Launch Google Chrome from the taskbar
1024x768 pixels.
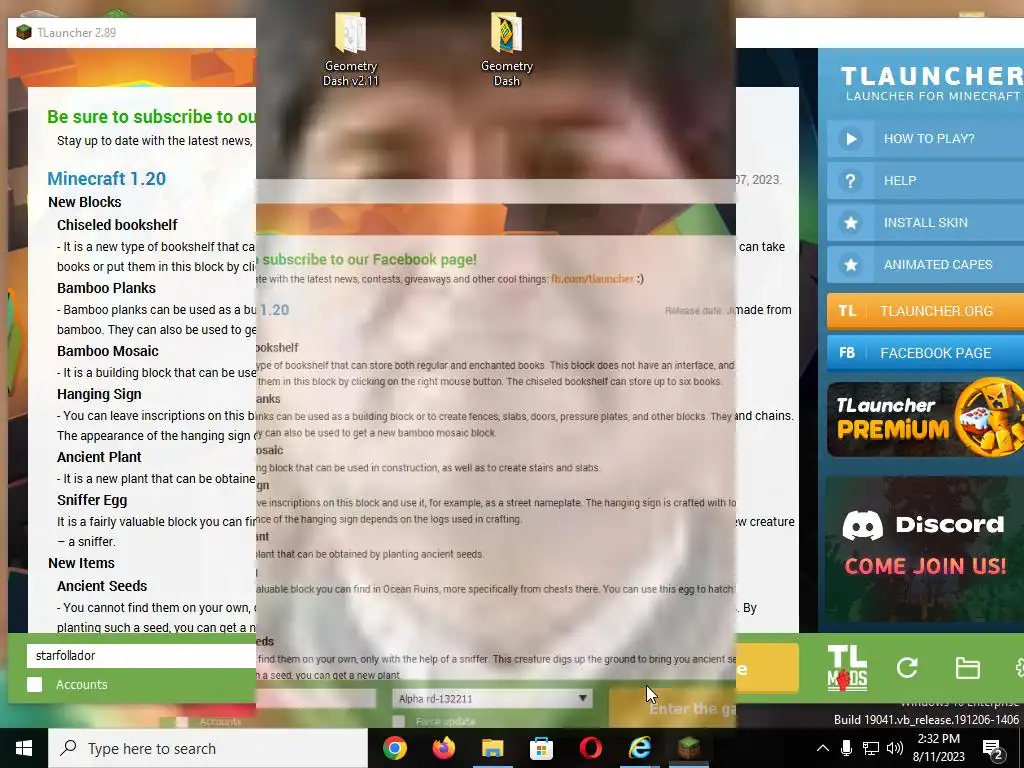394,748
